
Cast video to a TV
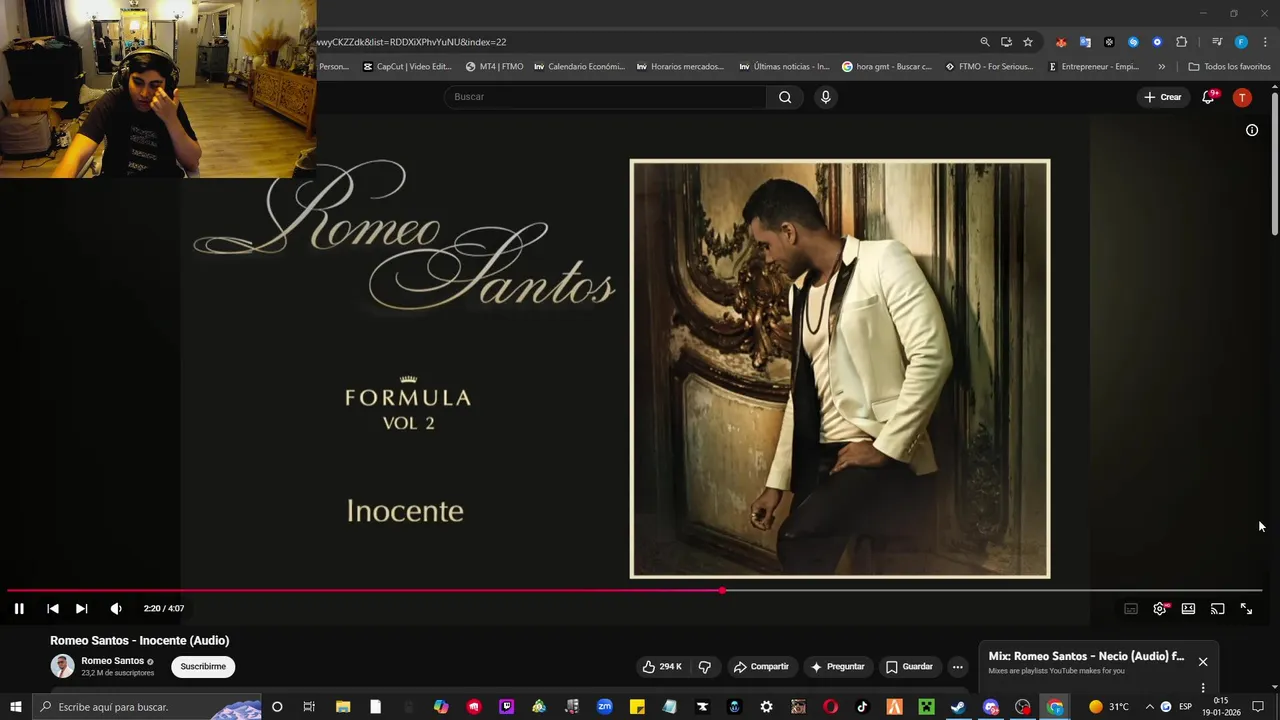click(1217, 608)
